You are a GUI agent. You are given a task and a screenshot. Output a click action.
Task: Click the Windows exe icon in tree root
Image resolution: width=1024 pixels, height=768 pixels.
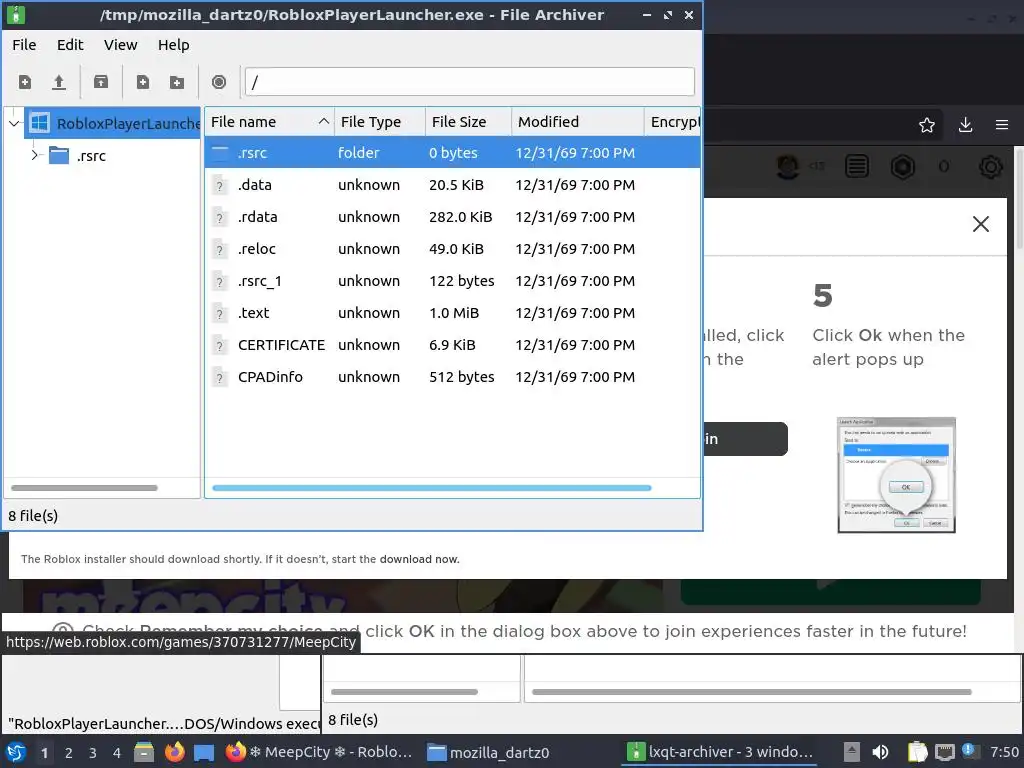tap(40, 123)
